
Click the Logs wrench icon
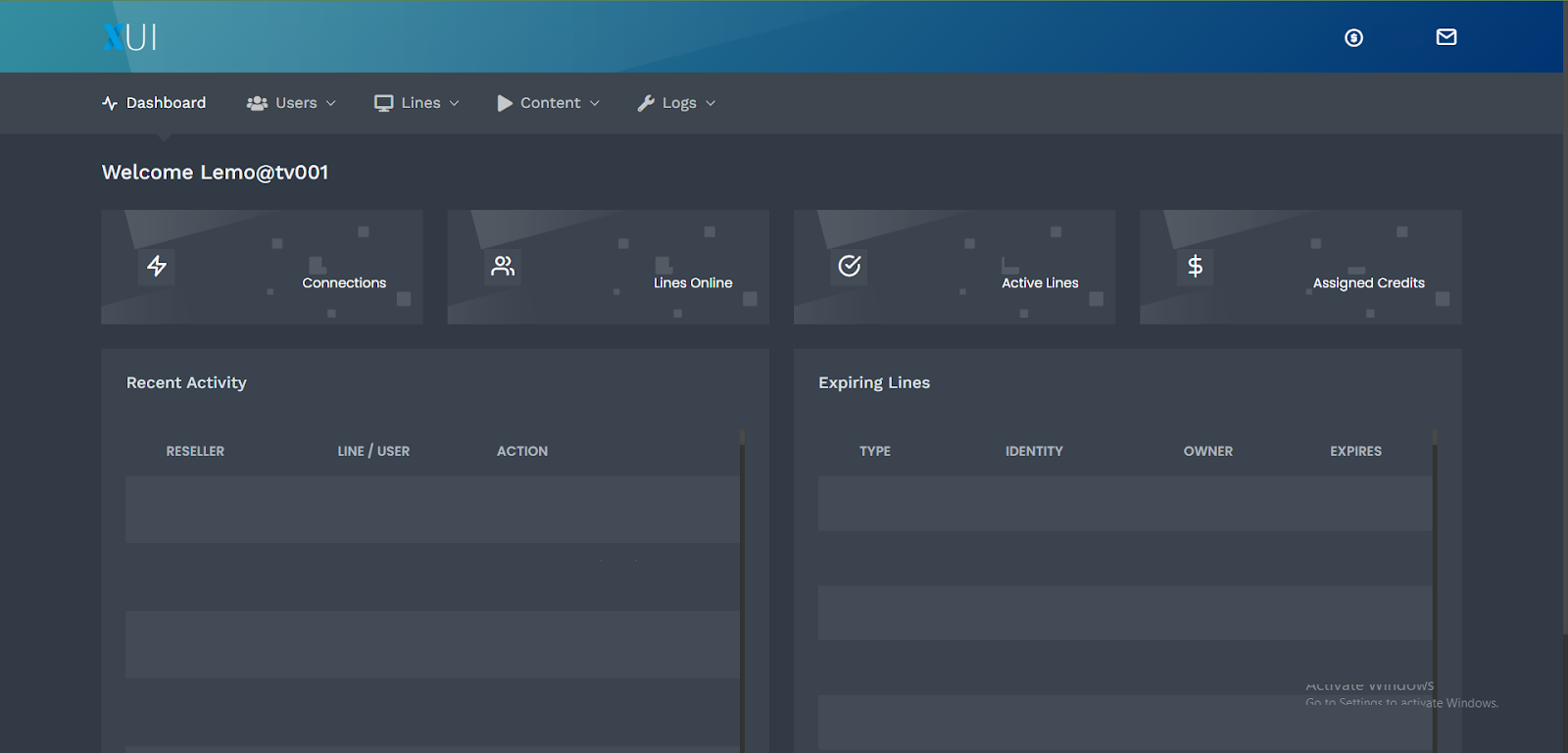click(x=646, y=103)
